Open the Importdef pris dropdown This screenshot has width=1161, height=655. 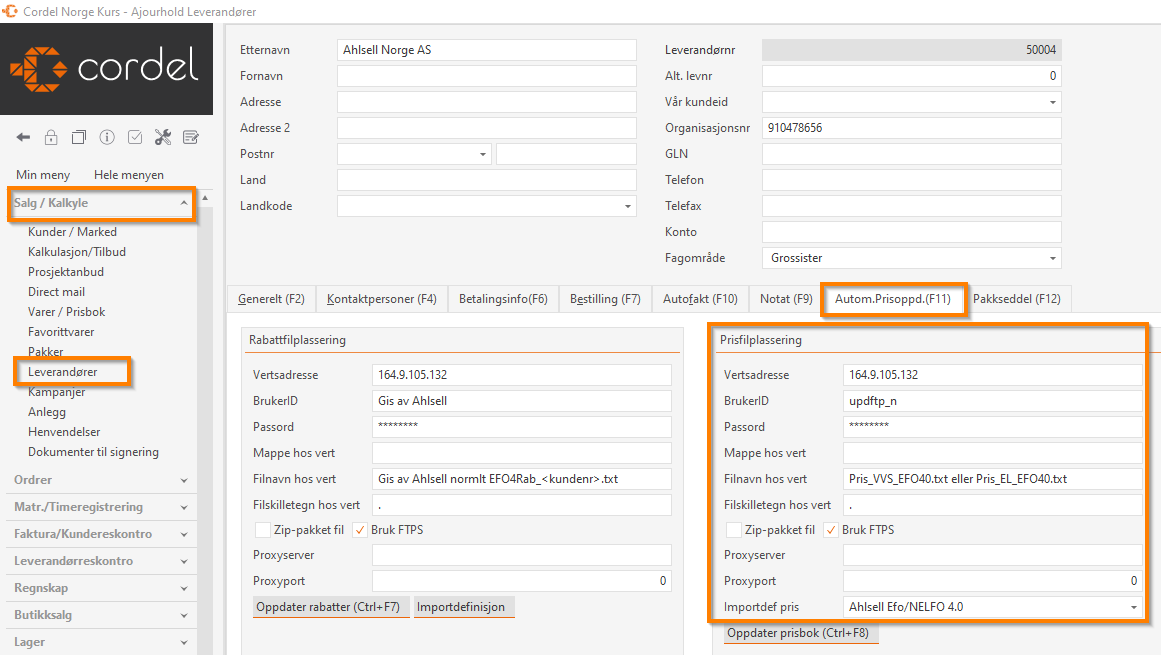(1134, 607)
